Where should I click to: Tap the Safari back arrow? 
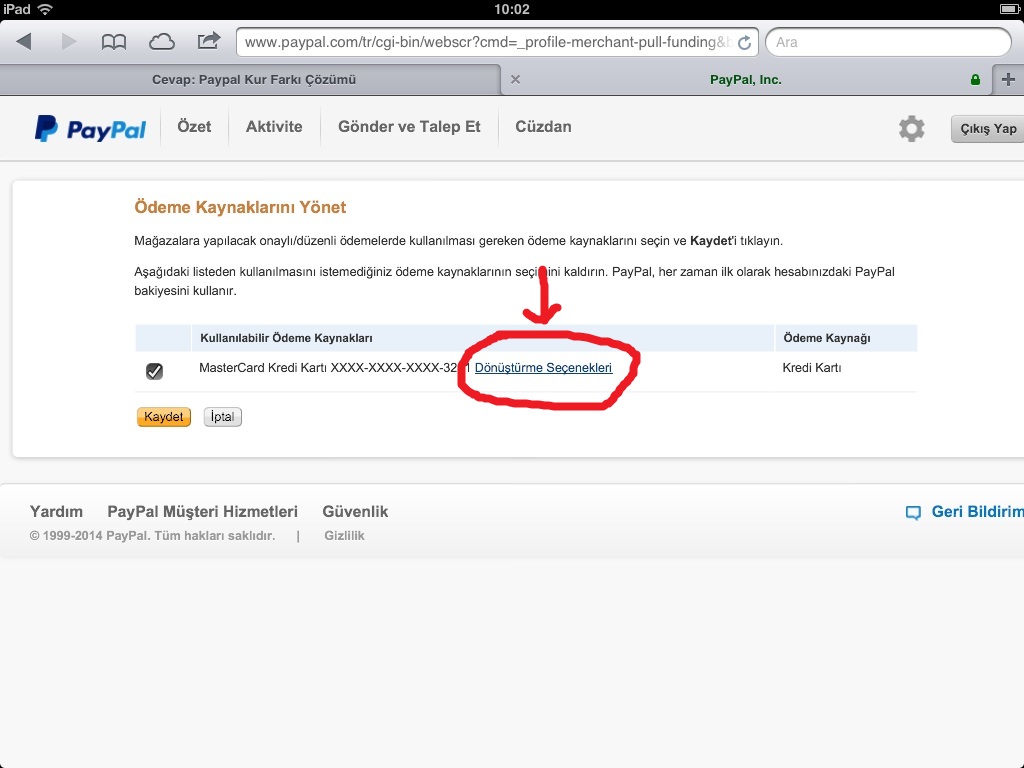click(x=24, y=42)
